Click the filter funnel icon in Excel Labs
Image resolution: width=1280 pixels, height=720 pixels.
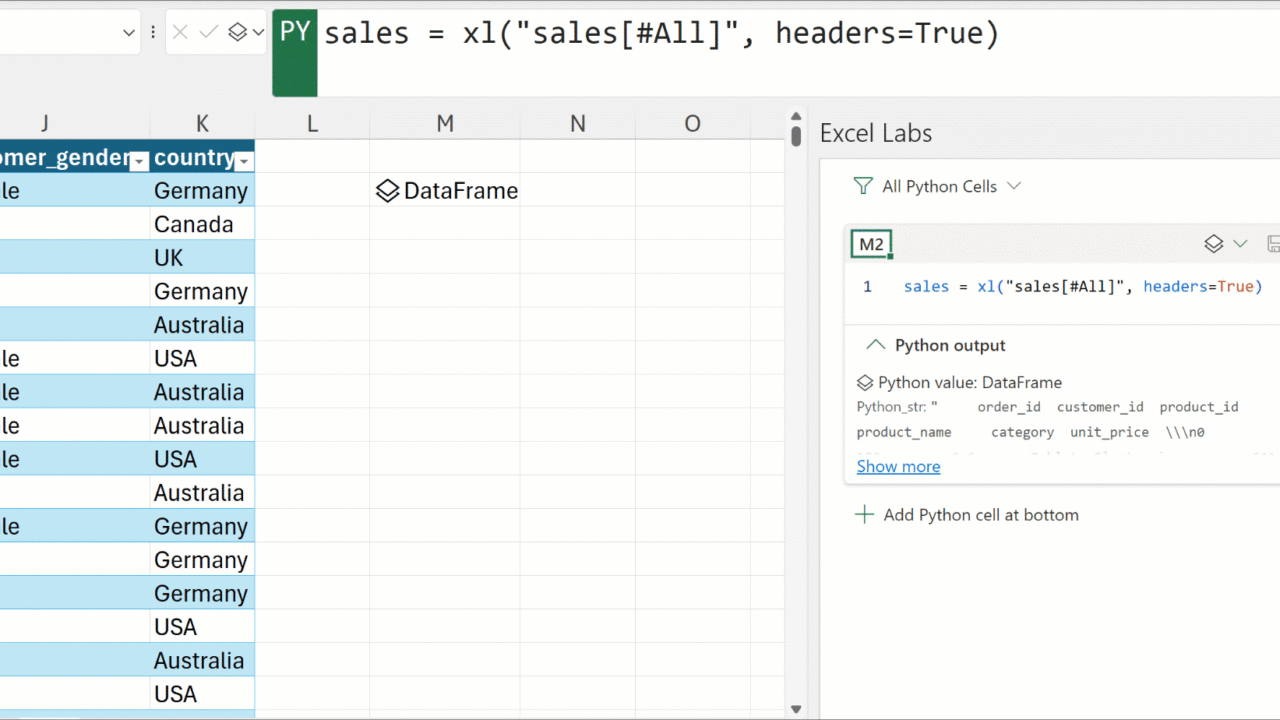[863, 186]
